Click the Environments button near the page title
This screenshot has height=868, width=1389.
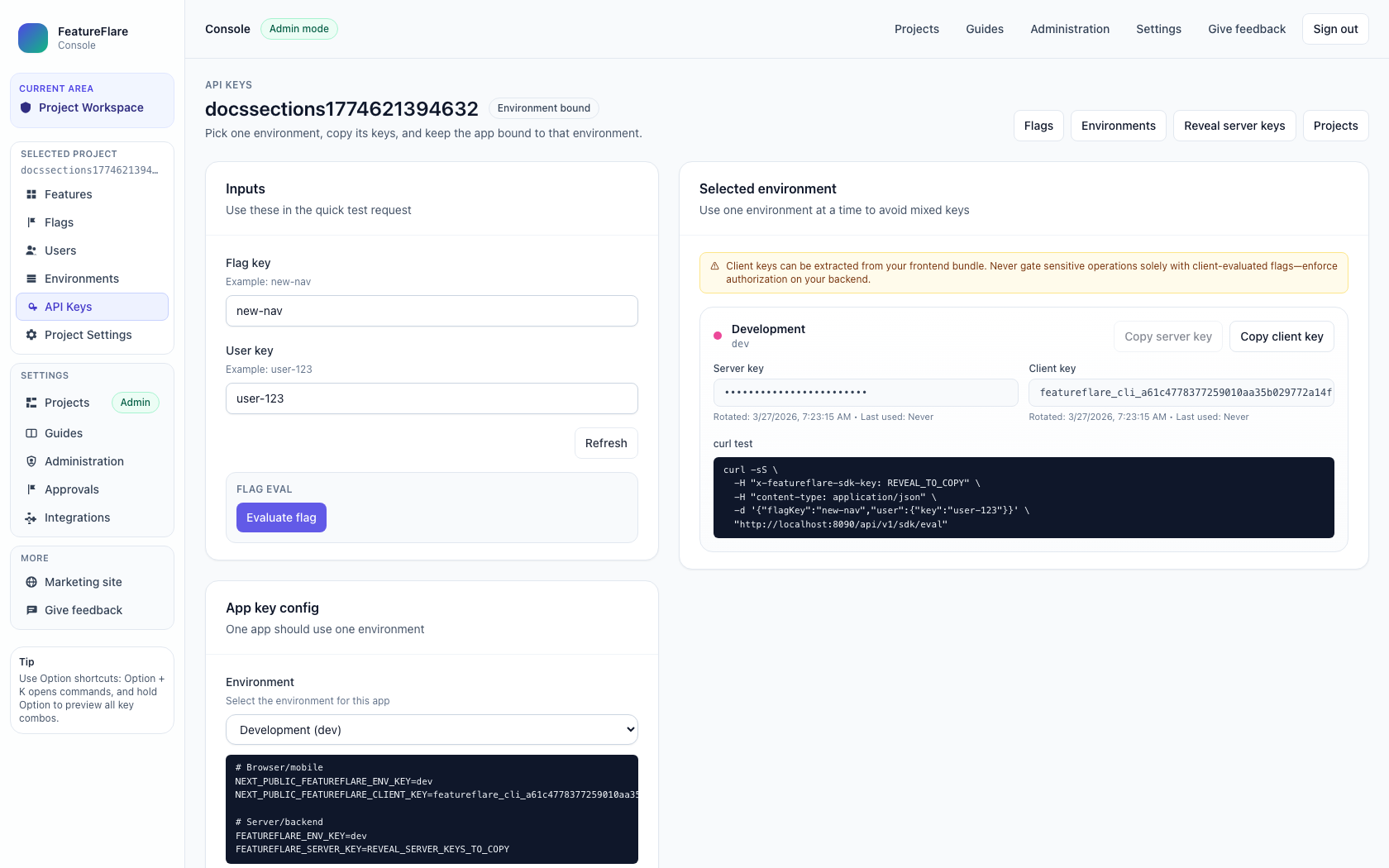coord(1119,126)
